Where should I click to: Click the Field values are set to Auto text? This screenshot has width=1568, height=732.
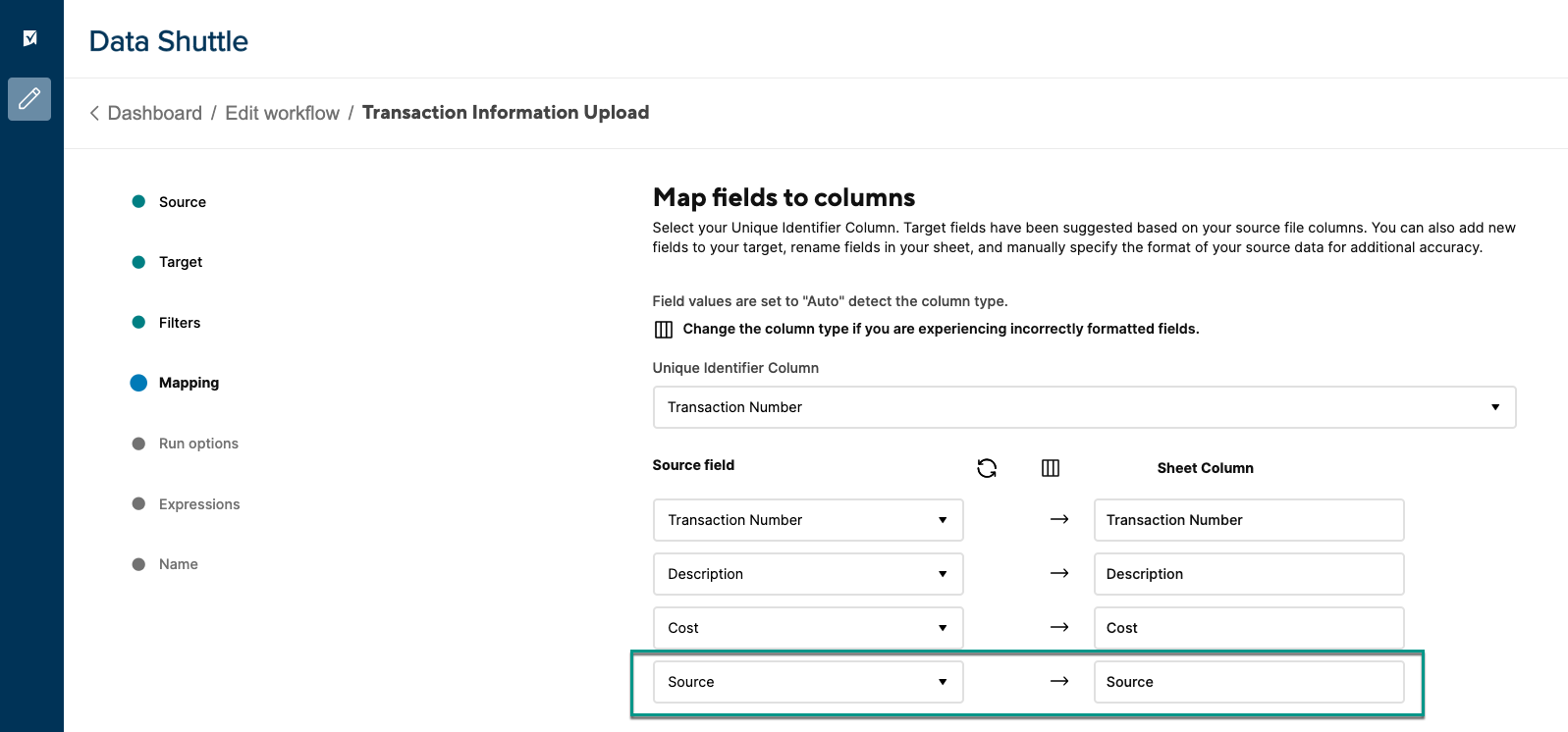pyautogui.click(x=830, y=301)
